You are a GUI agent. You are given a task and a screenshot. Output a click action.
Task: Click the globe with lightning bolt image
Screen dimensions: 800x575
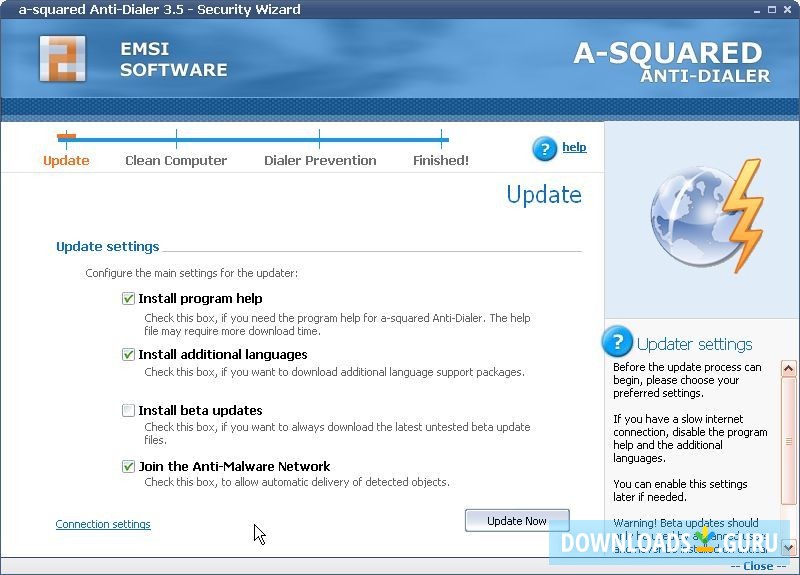[708, 216]
